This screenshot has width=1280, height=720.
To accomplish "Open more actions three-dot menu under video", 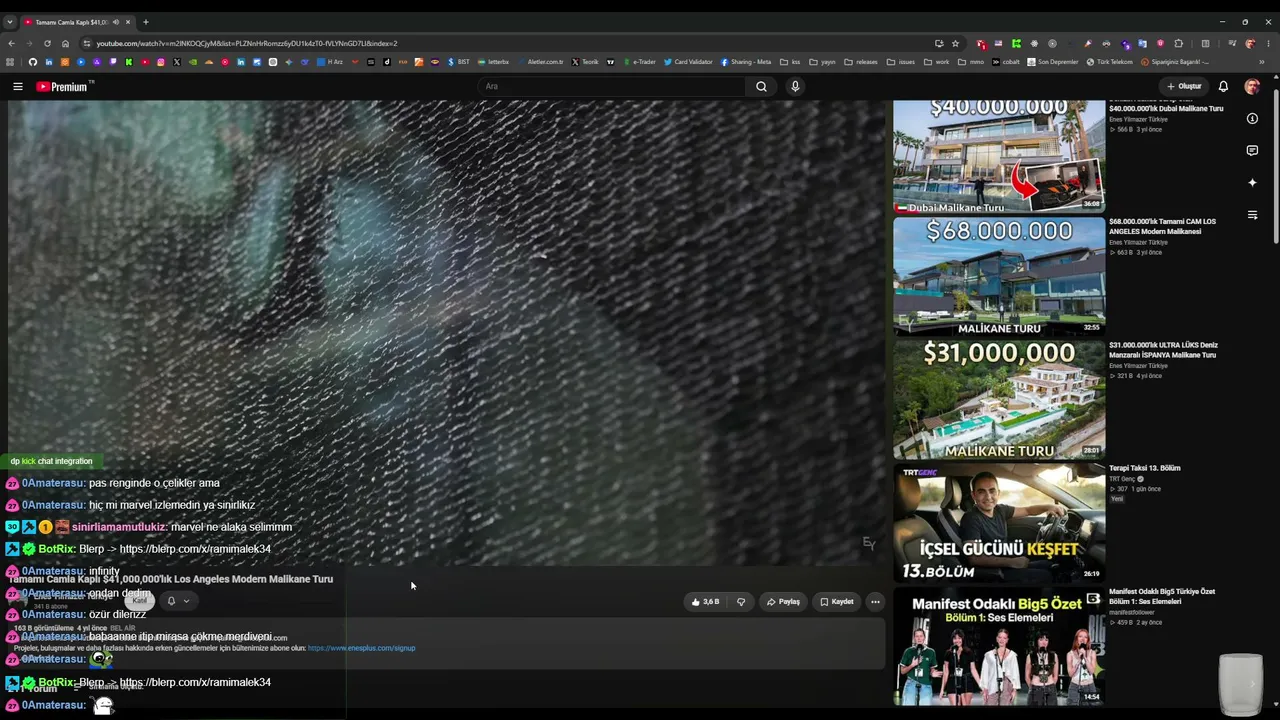I will pyautogui.click(x=875, y=602).
